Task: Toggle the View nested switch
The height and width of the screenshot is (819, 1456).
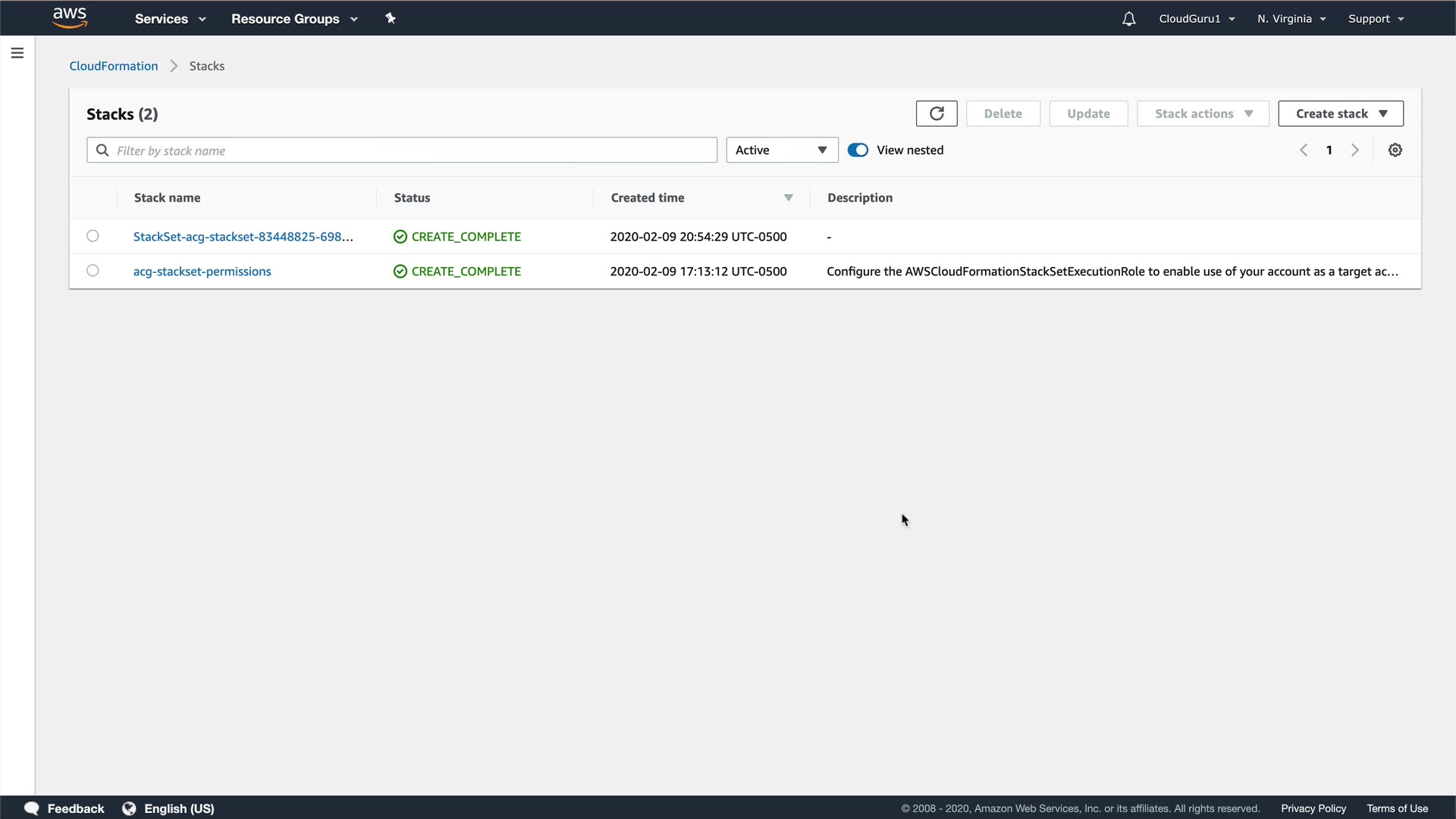Action: pos(858,150)
